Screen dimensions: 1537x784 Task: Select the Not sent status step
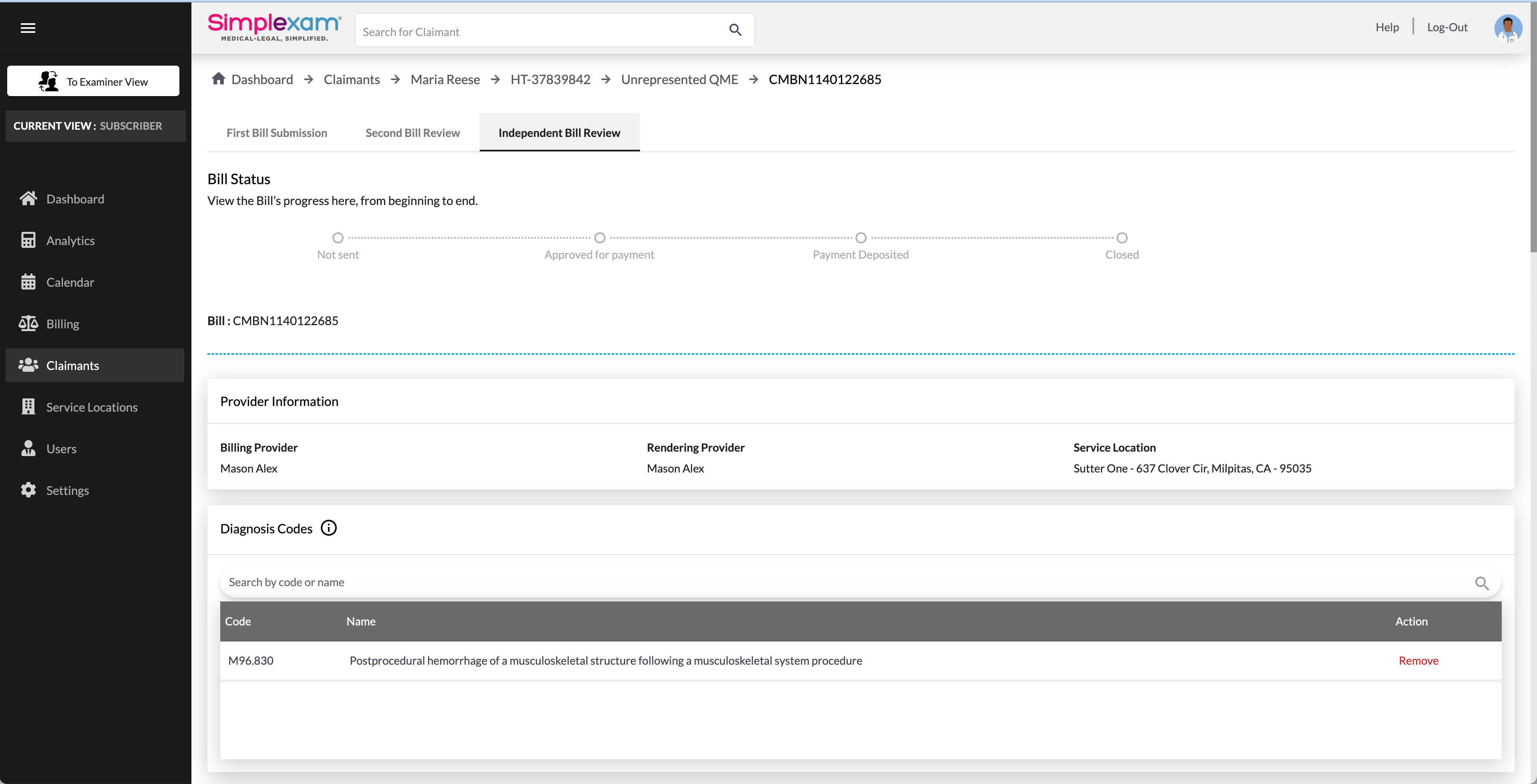click(338, 238)
